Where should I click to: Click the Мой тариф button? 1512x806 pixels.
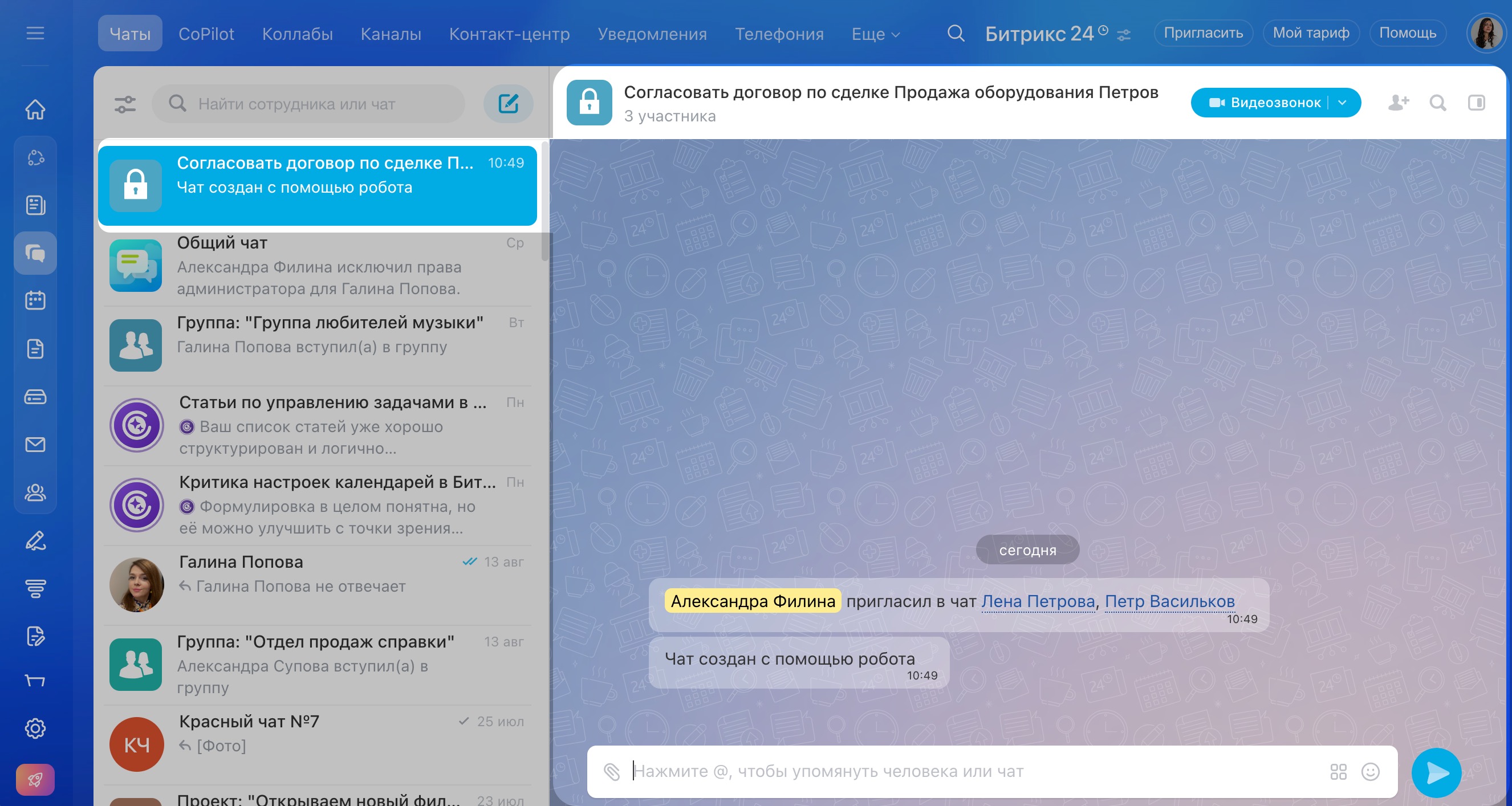point(1311,33)
